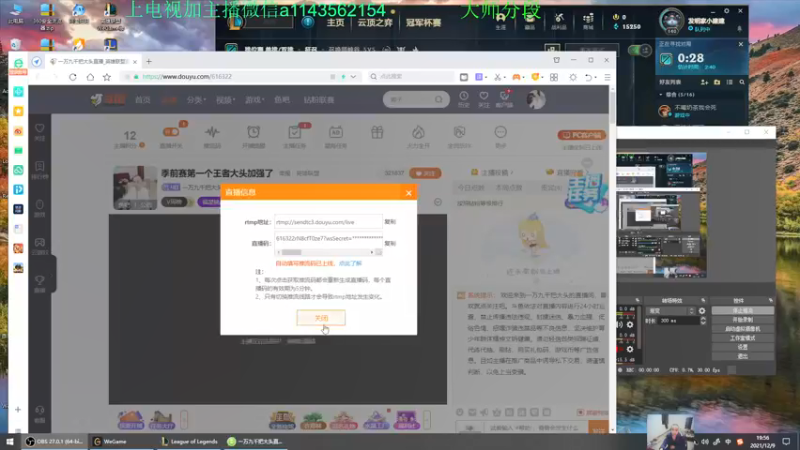Open the gift box icon in streamer toolbar
Image resolution: width=800 pixels, height=450 pixels.
[377, 132]
